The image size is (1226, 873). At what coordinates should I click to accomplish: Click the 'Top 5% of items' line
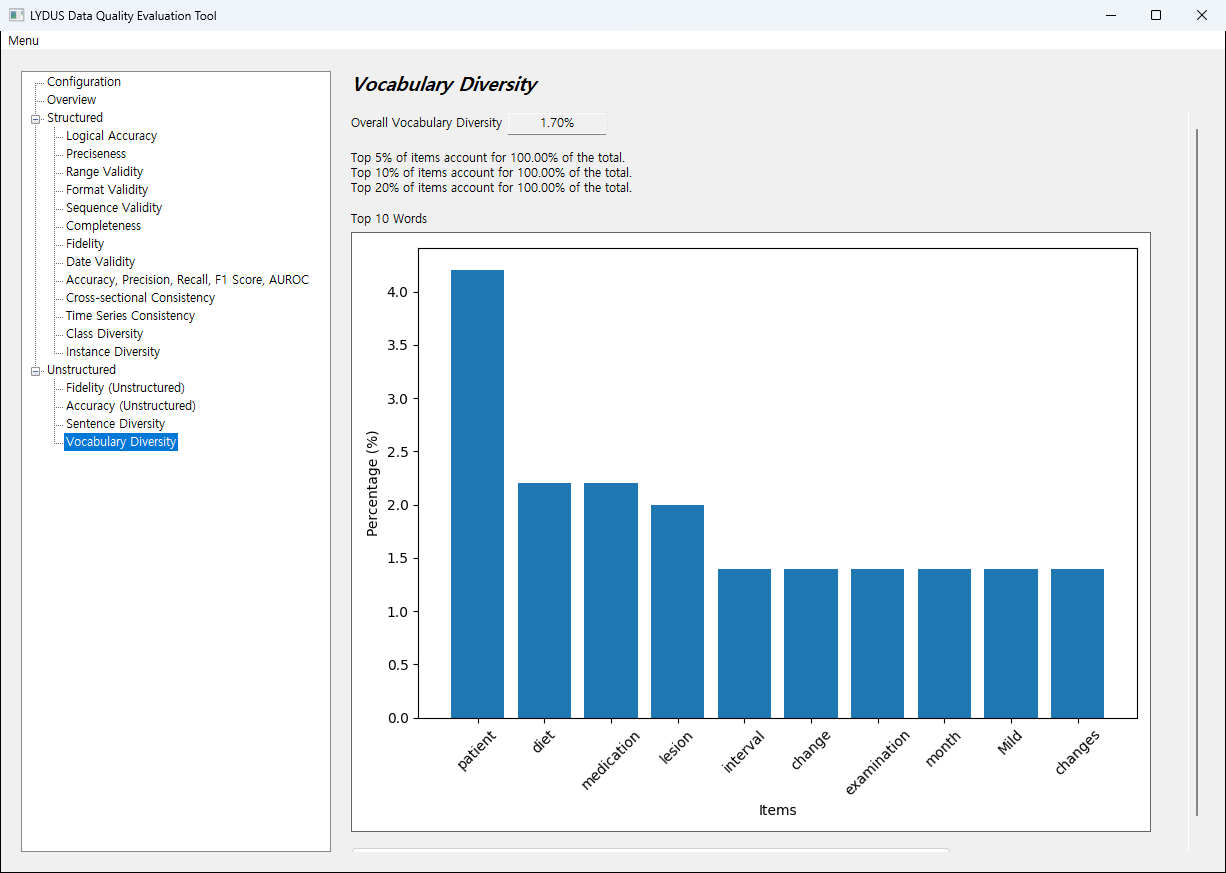(488, 158)
